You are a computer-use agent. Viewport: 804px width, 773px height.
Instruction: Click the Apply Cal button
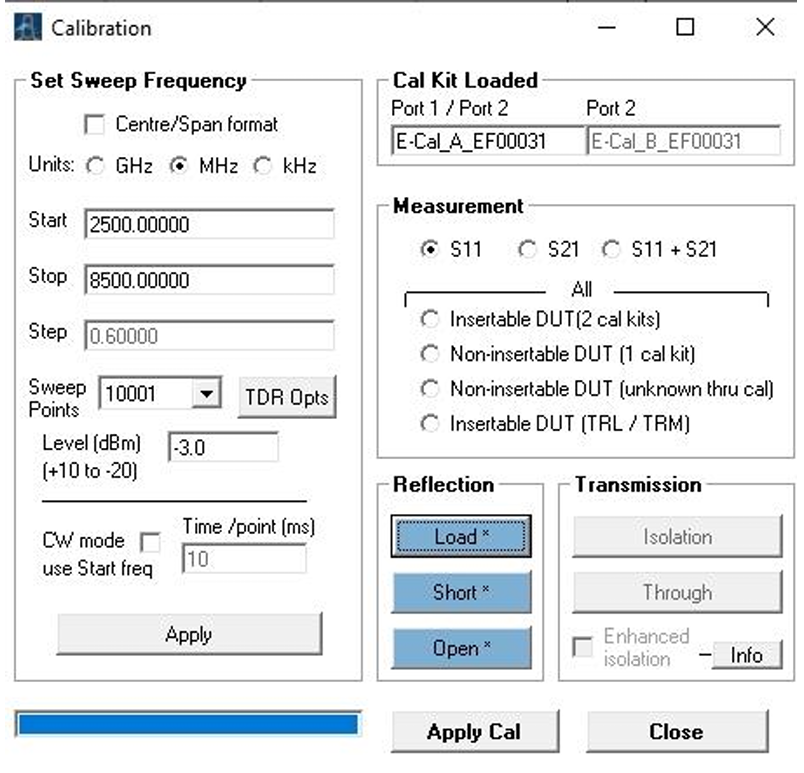pyautogui.click(x=473, y=732)
